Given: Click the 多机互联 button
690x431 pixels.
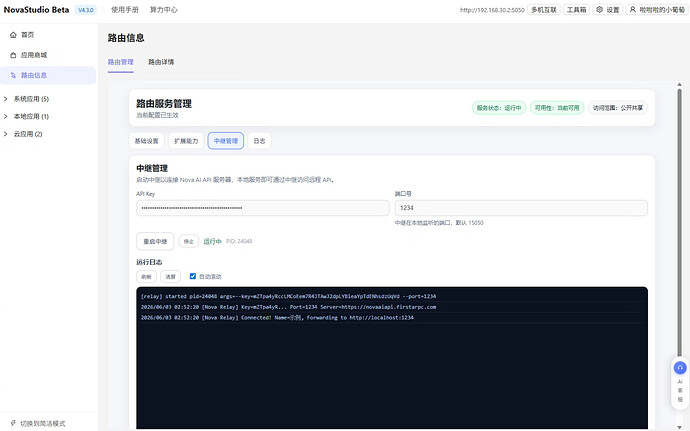Looking at the screenshot, I should point(544,10).
